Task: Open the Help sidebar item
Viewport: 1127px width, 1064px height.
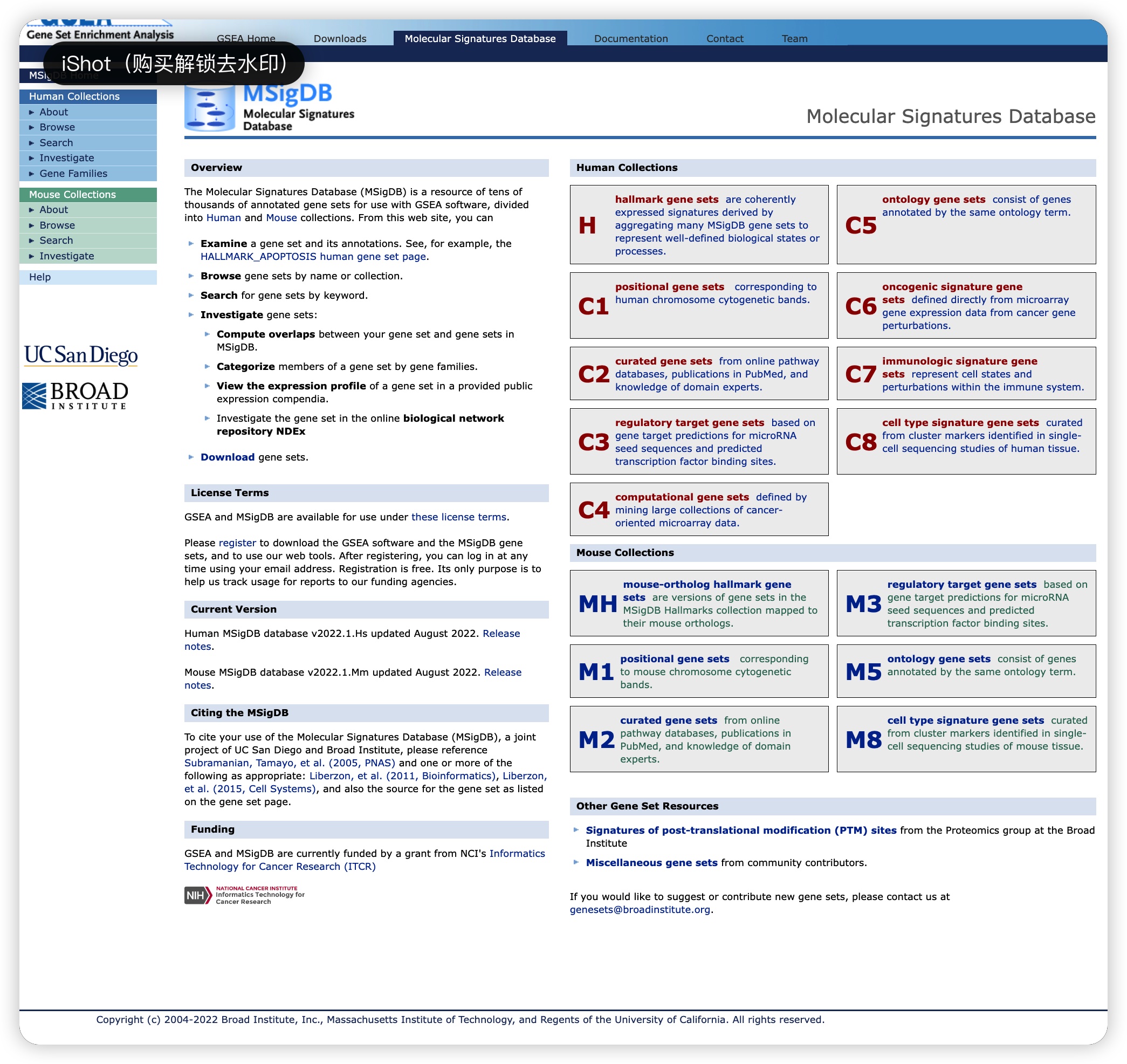Action: tap(88, 277)
